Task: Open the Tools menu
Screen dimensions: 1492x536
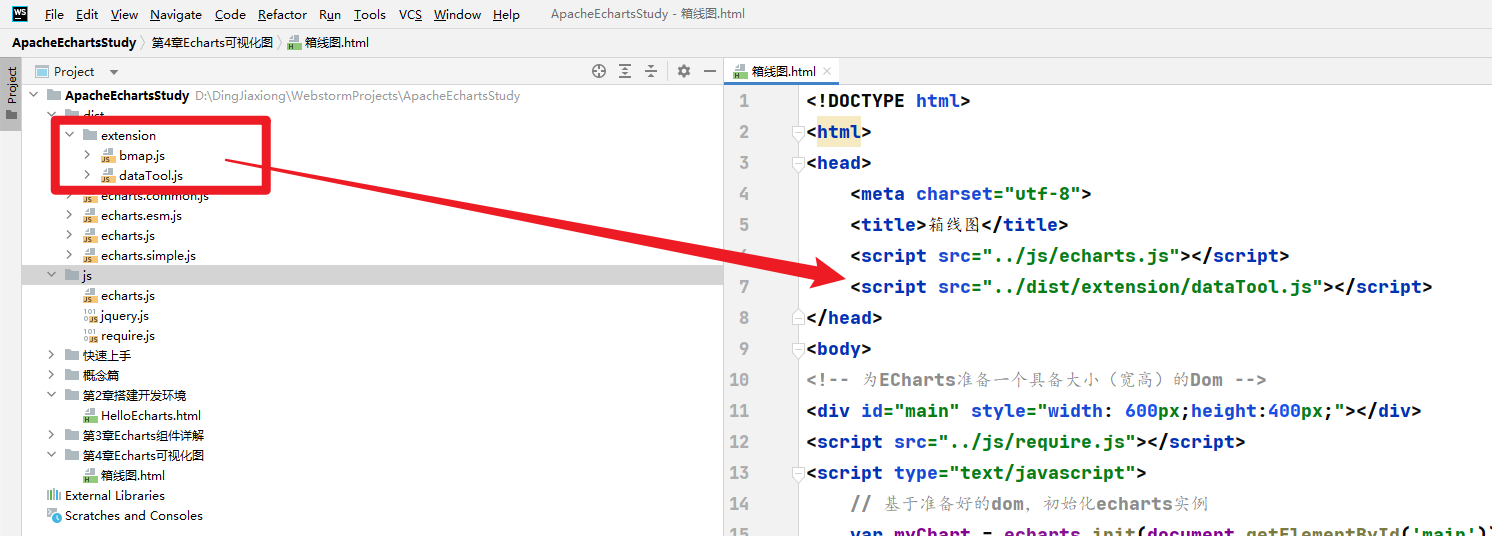Action: pyautogui.click(x=370, y=14)
